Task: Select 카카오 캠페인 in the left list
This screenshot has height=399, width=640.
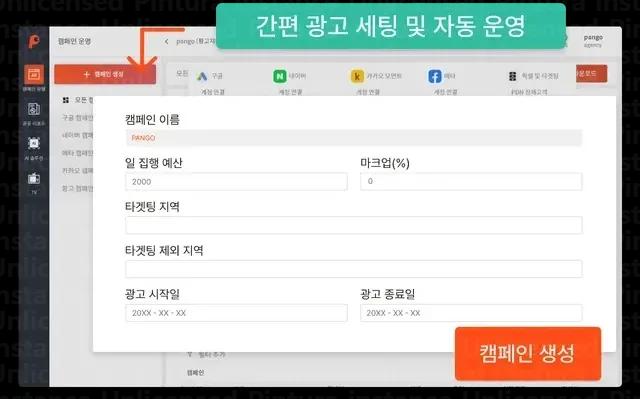Action: click(78, 171)
